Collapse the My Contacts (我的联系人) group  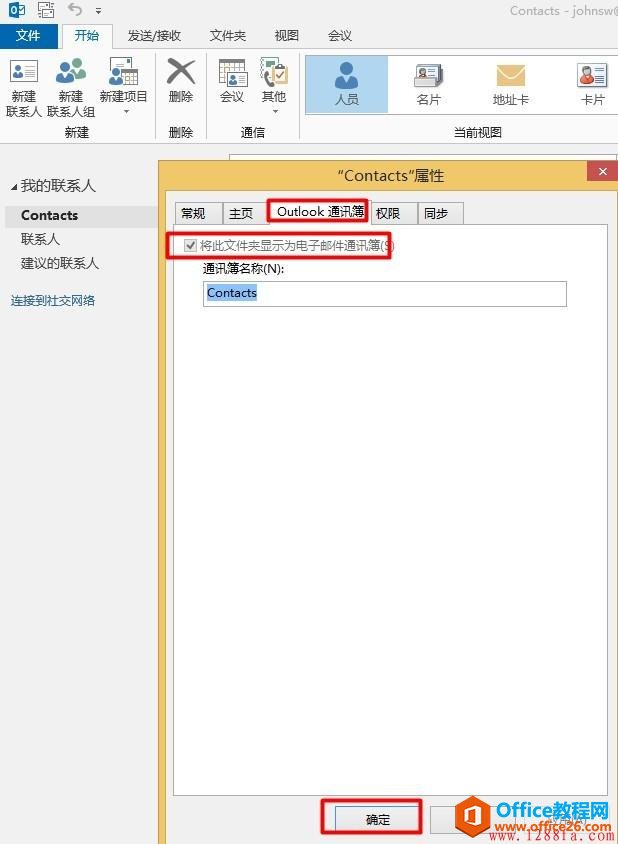click(x=14, y=187)
